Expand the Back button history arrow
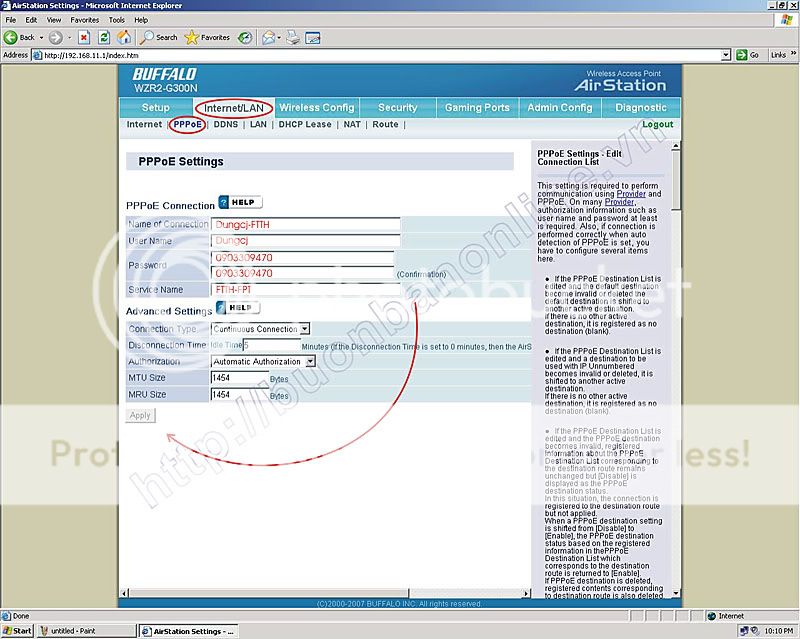 tap(41, 37)
